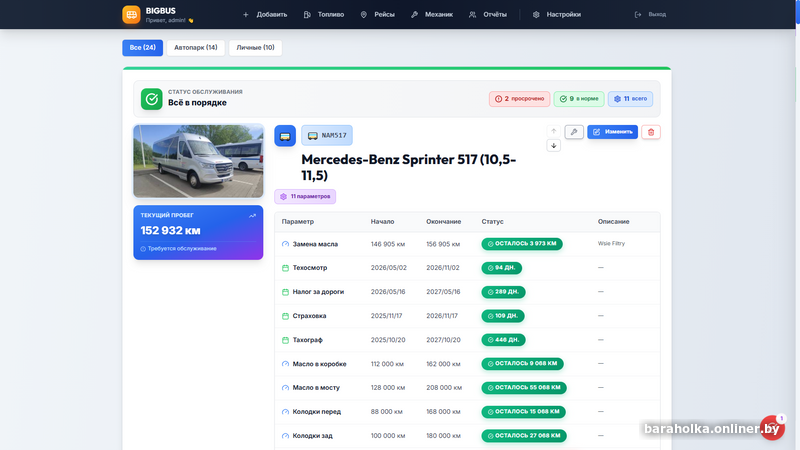Click the ОСТАЛОСЬ 9 068 КМ badge
Image resolution: width=800 pixels, height=450 pixels.
click(522, 364)
